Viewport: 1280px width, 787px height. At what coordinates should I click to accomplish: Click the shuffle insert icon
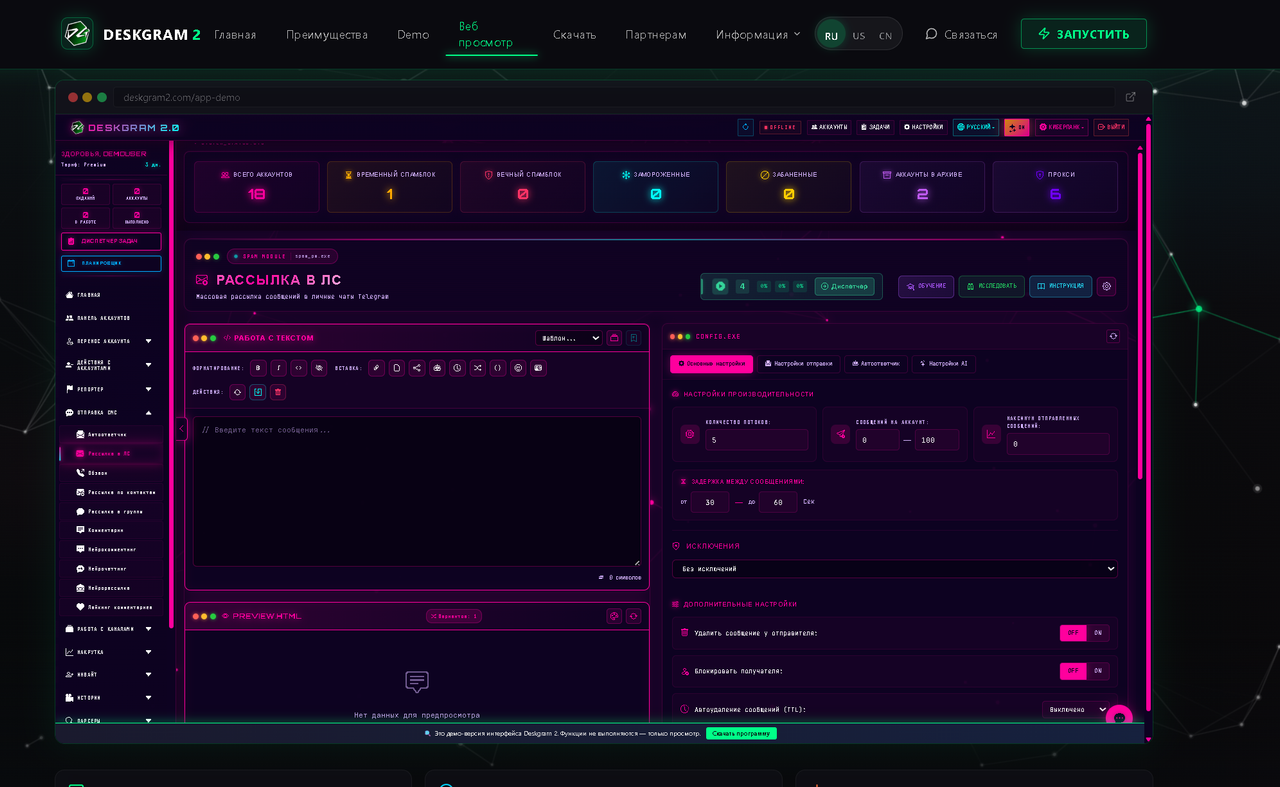click(477, 368)
